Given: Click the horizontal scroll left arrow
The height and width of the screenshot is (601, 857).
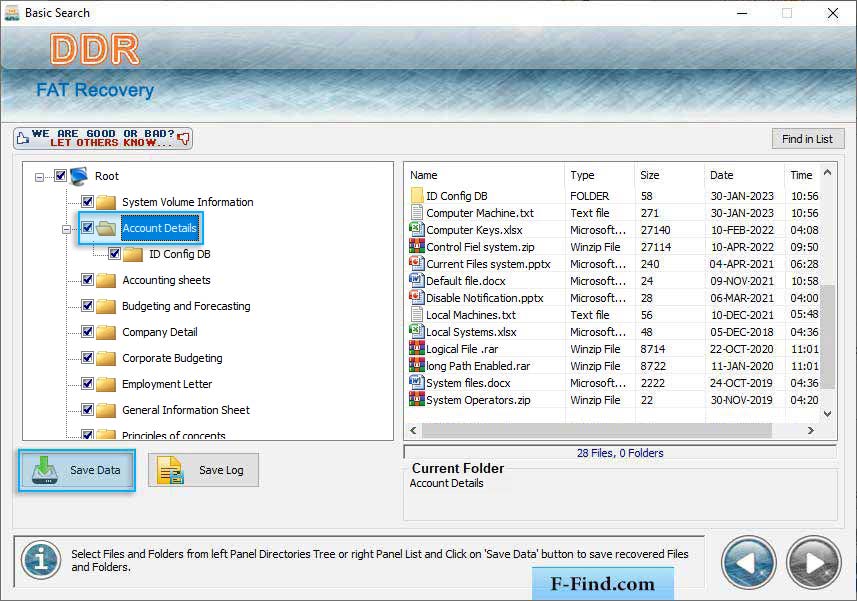Looking at the screenshot, I should point(413,431).
